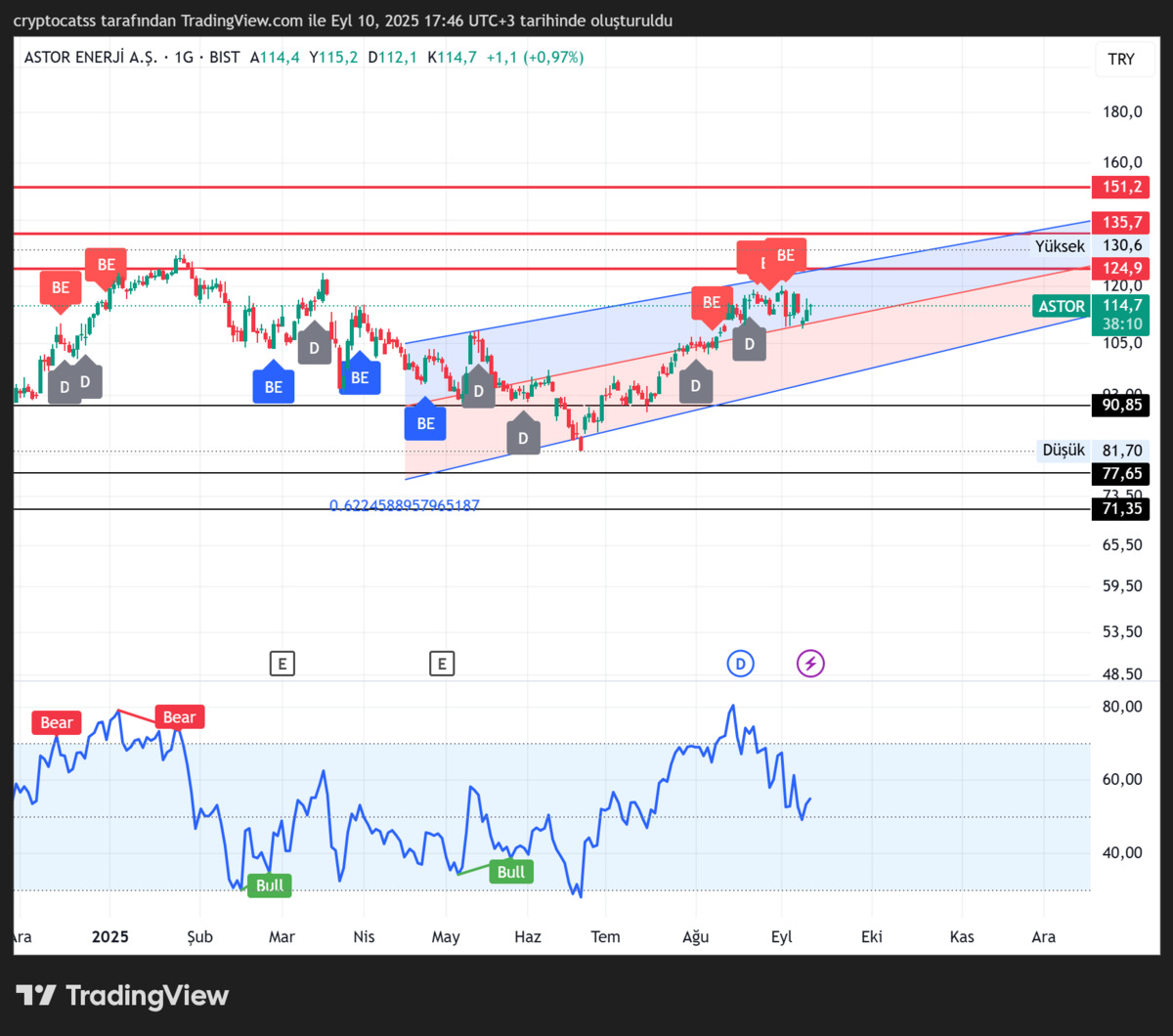Click the red BE signal label near August
This screenshot has width=1173, height=1036.
711,304
